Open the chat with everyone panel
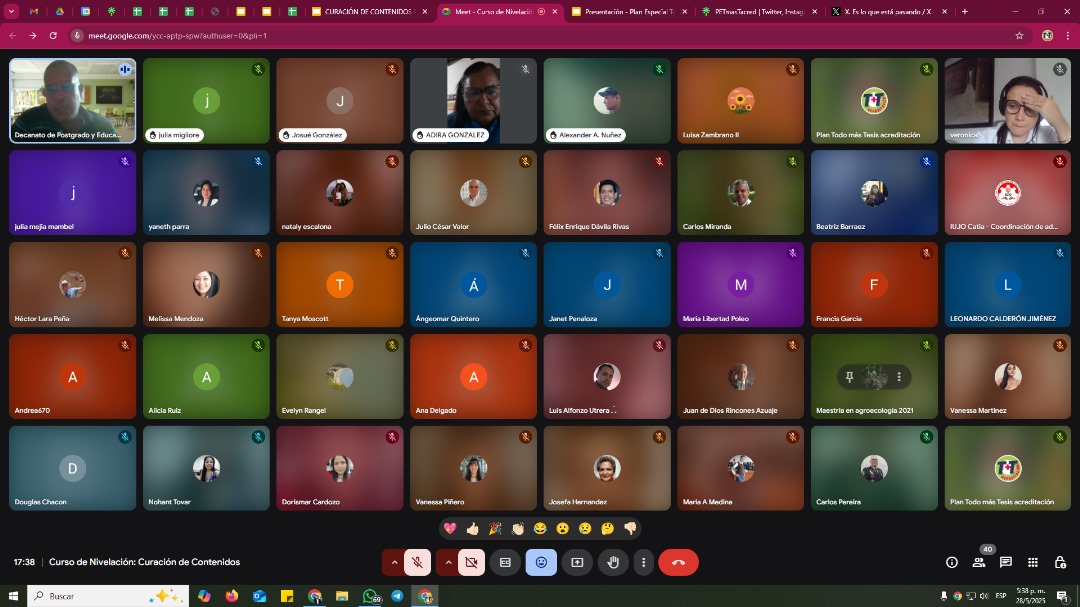1080x607 pixels. pos(1006,562)
